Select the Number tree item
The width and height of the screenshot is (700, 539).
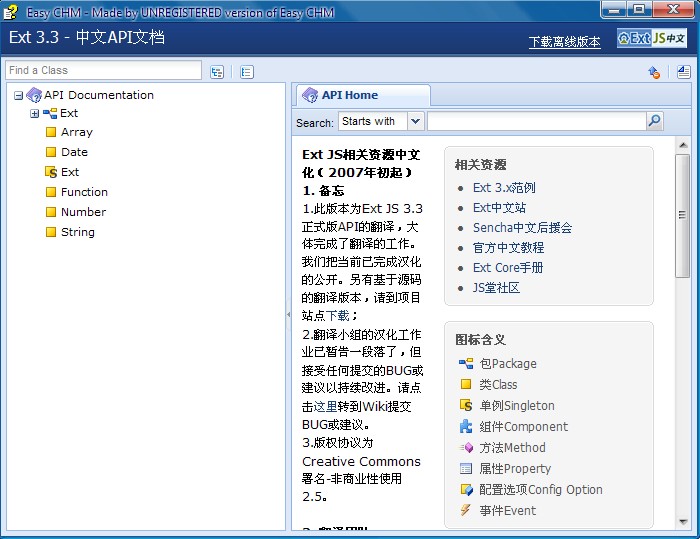[83, 212]
